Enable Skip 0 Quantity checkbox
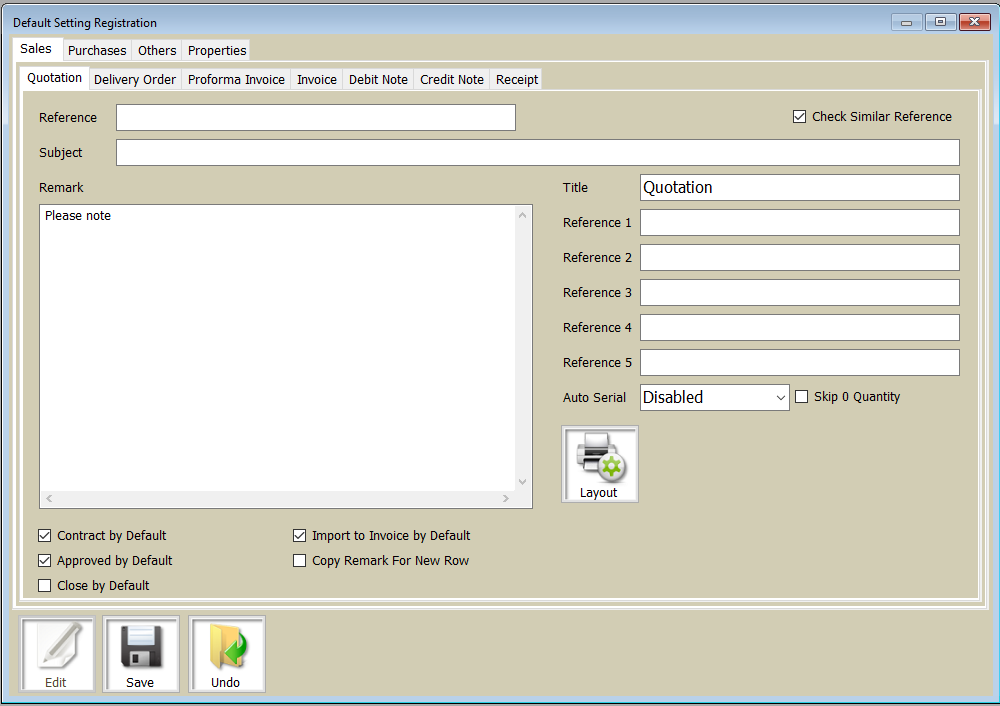The image size is (1000, 706). click(802, 397)
